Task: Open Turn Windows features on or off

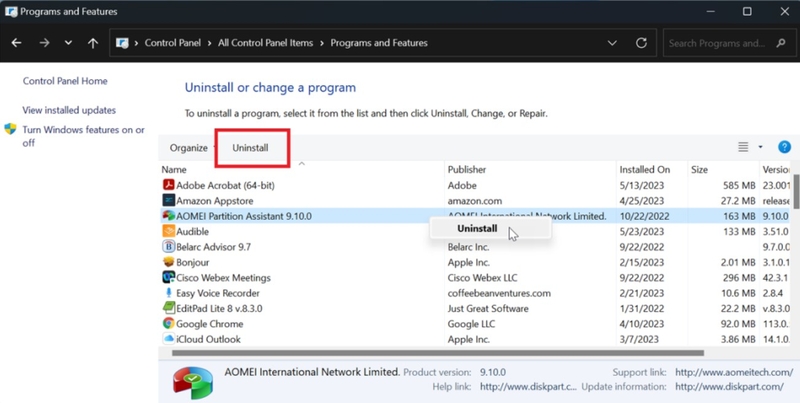Action: (x=83, y=136)
